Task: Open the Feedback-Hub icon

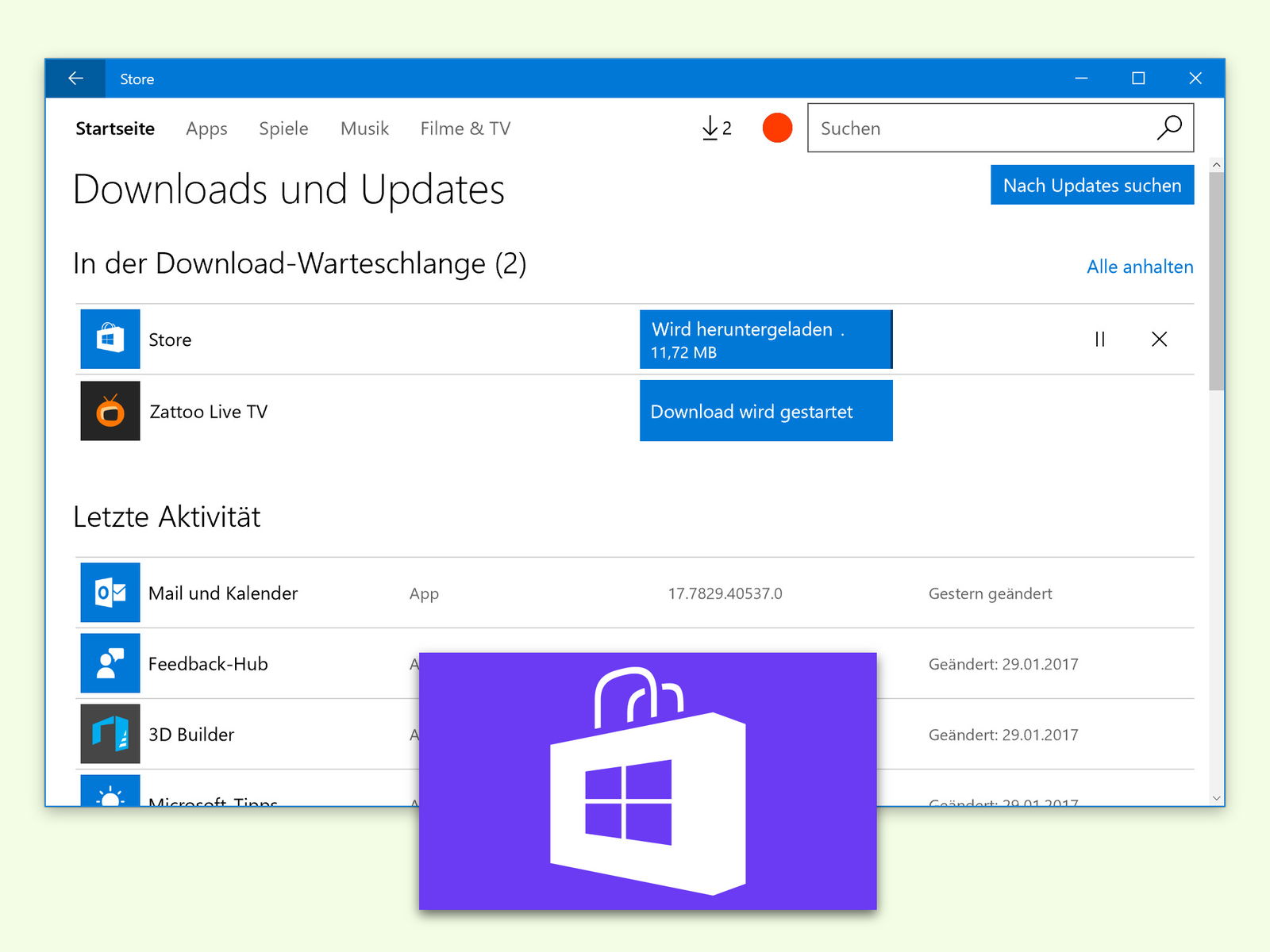Action: point(110,663)
